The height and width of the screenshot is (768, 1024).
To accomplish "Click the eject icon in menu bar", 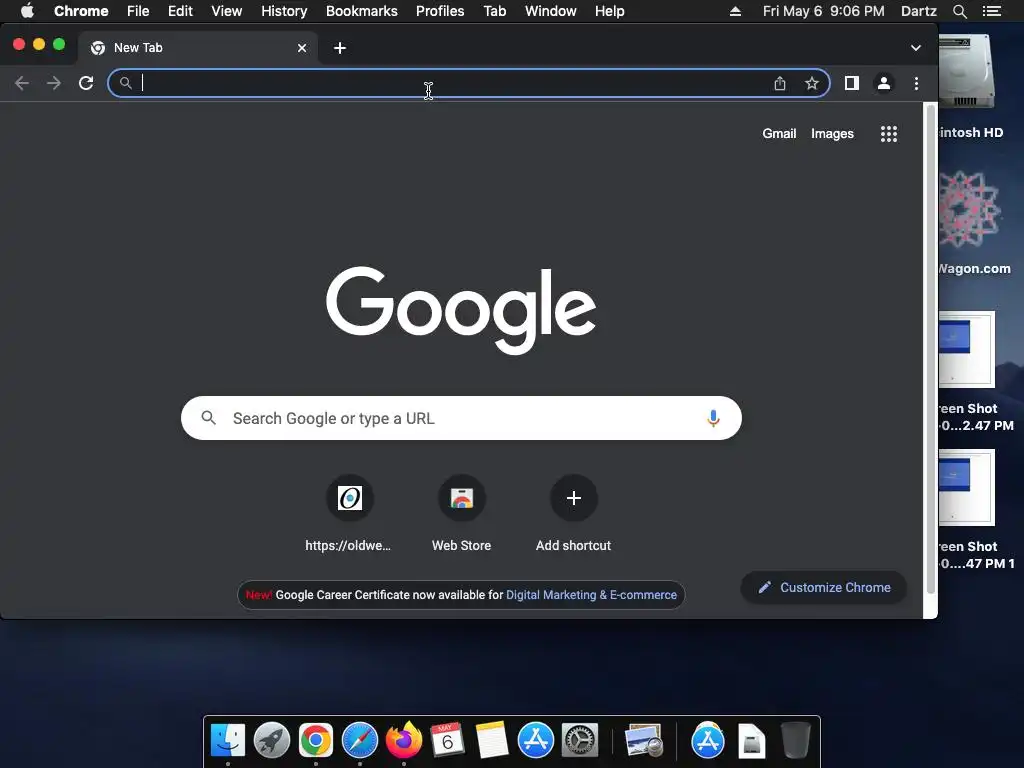I will pyautogui.click(x=735, y=11).
